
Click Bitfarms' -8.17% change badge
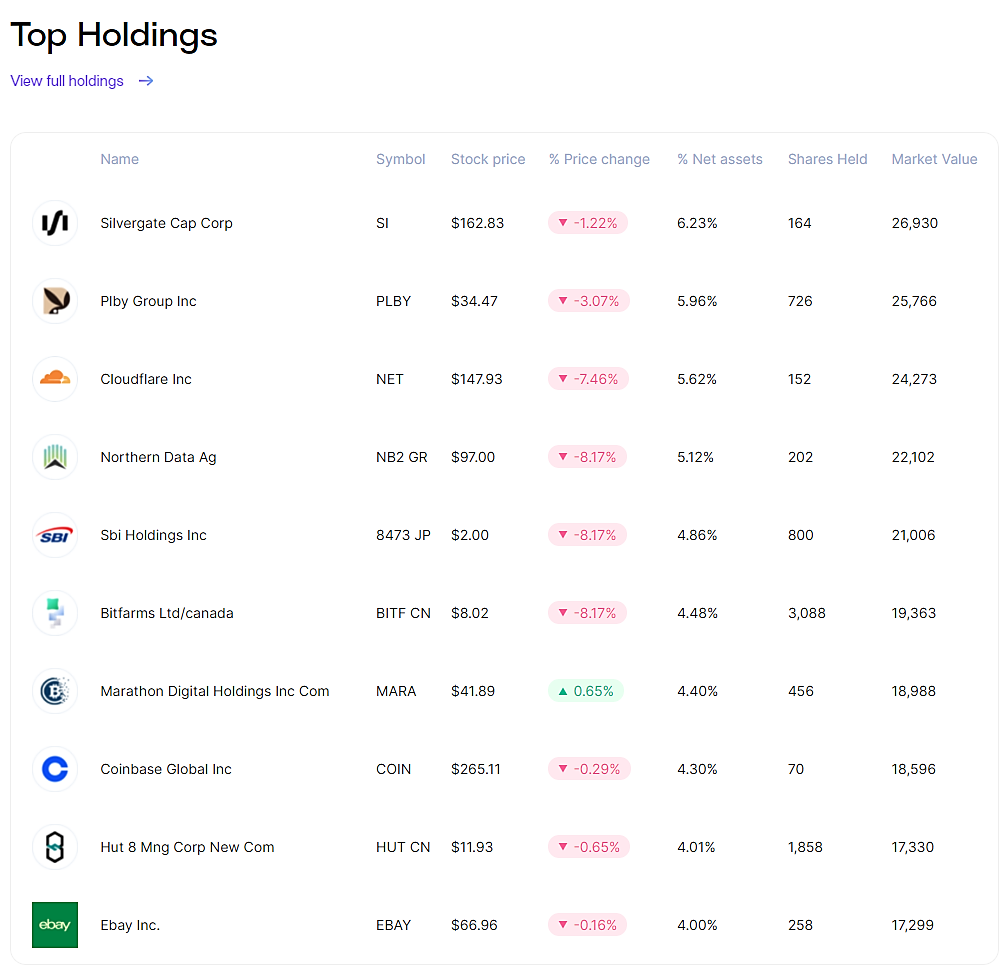(x=587, y=613)
